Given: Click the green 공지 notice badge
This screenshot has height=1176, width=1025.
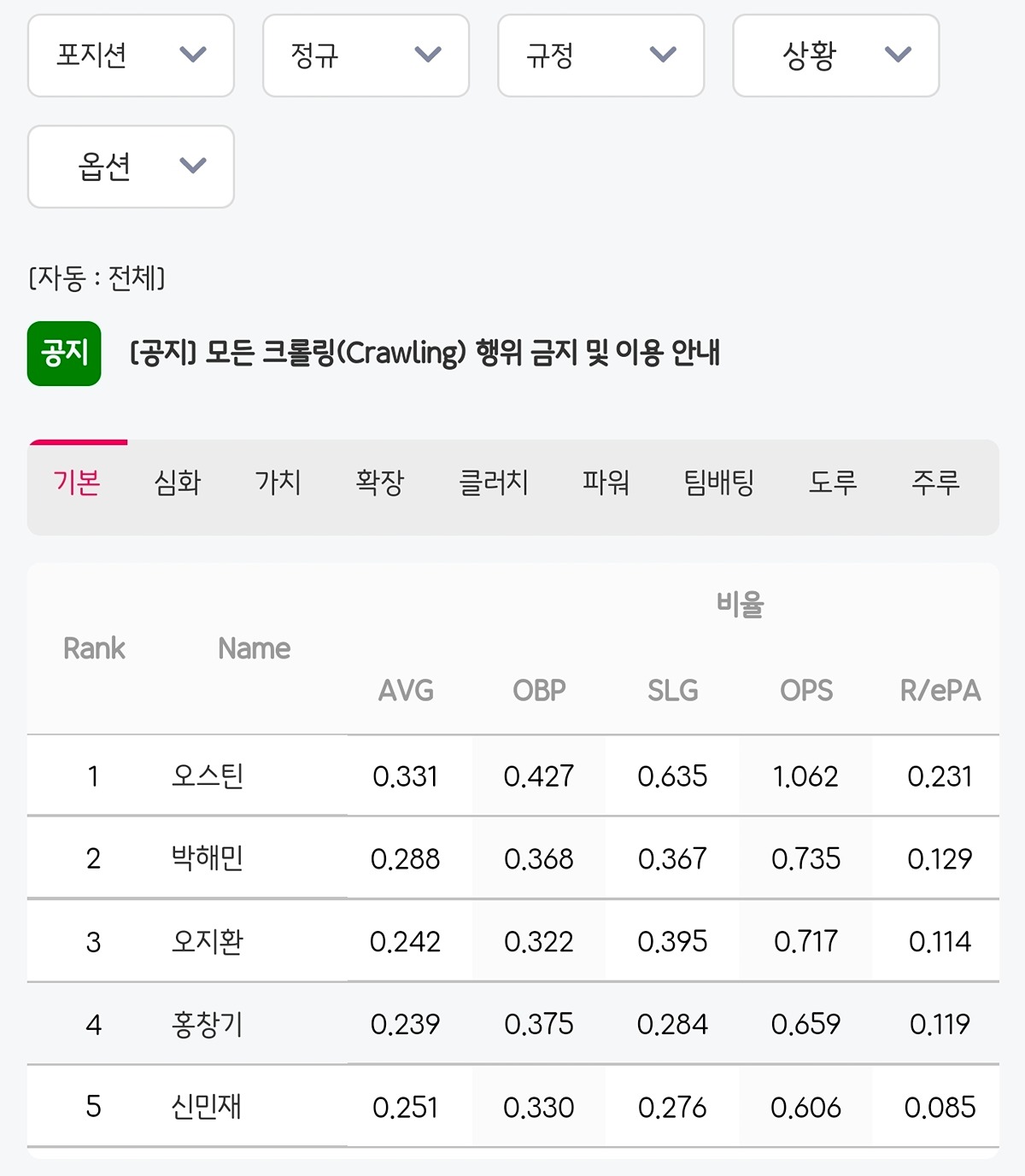Looking at the screenshot, I should (64, 353).
